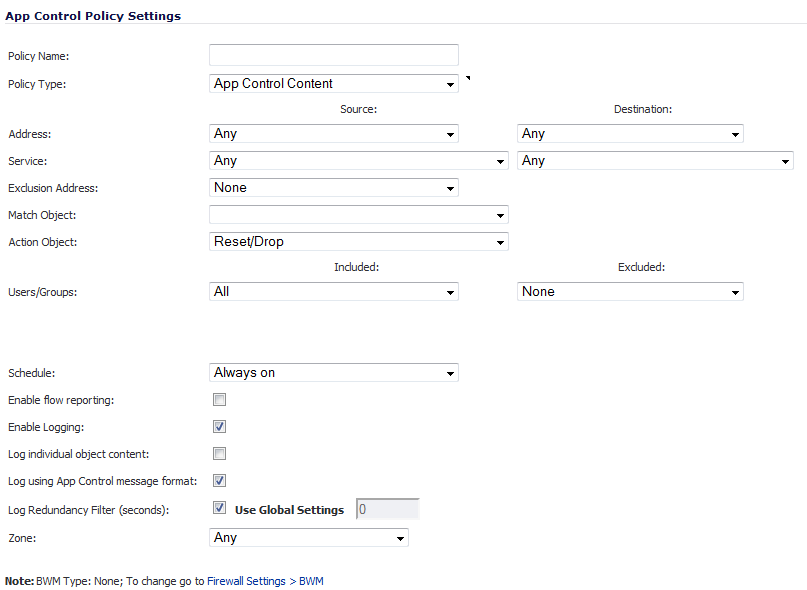Click the Policy Name input field
Screen dimensions: 807x590
(334, 55)
